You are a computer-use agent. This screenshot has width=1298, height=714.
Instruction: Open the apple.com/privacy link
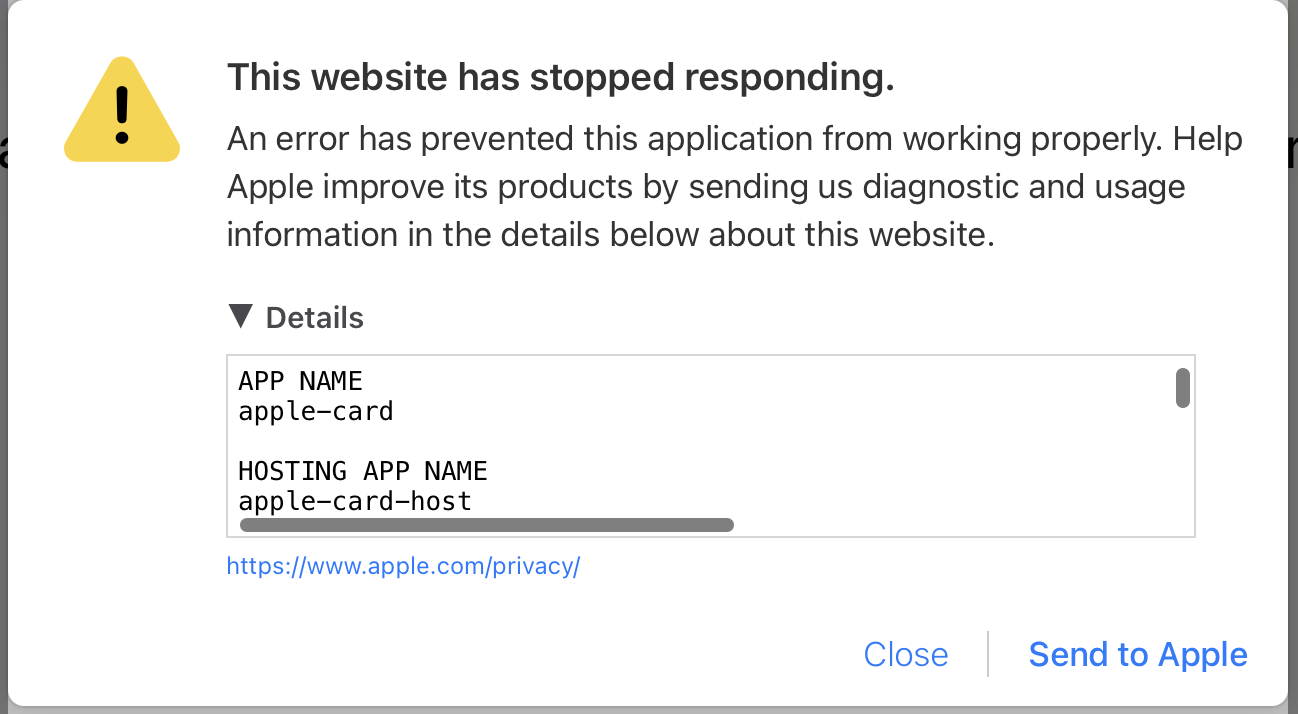403,566
